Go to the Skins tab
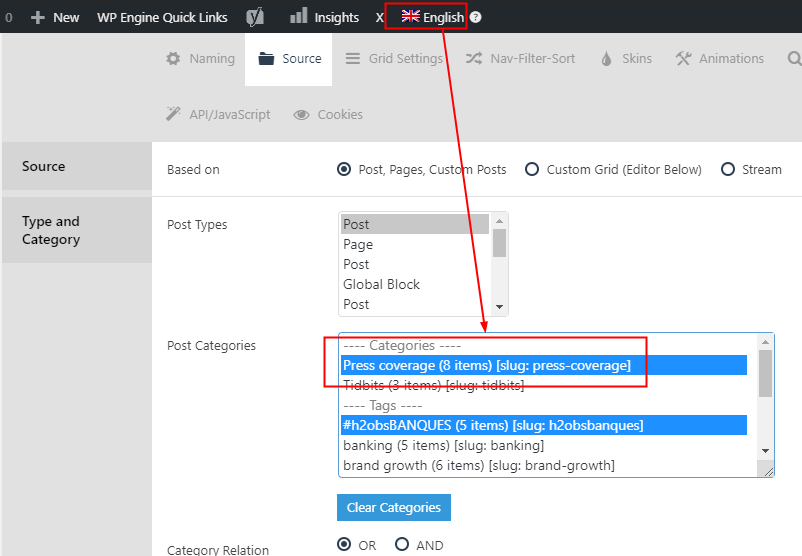 click(x=627, y=59)
